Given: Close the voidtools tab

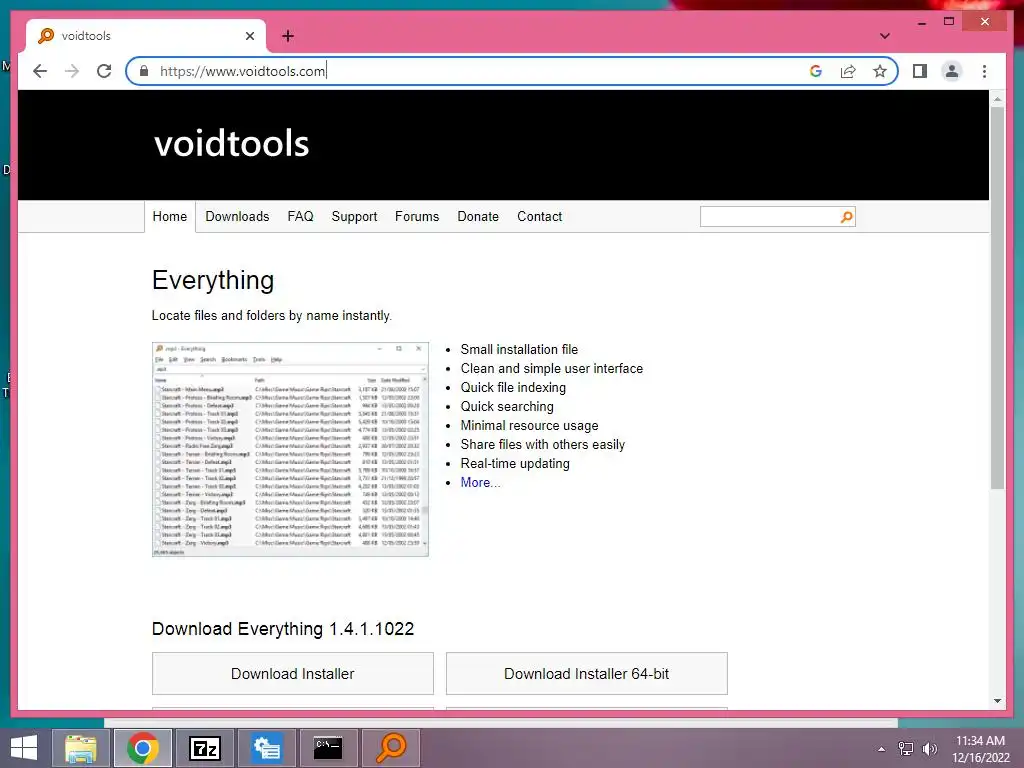Looking at the screenshot, I should (x=249, y=36).
